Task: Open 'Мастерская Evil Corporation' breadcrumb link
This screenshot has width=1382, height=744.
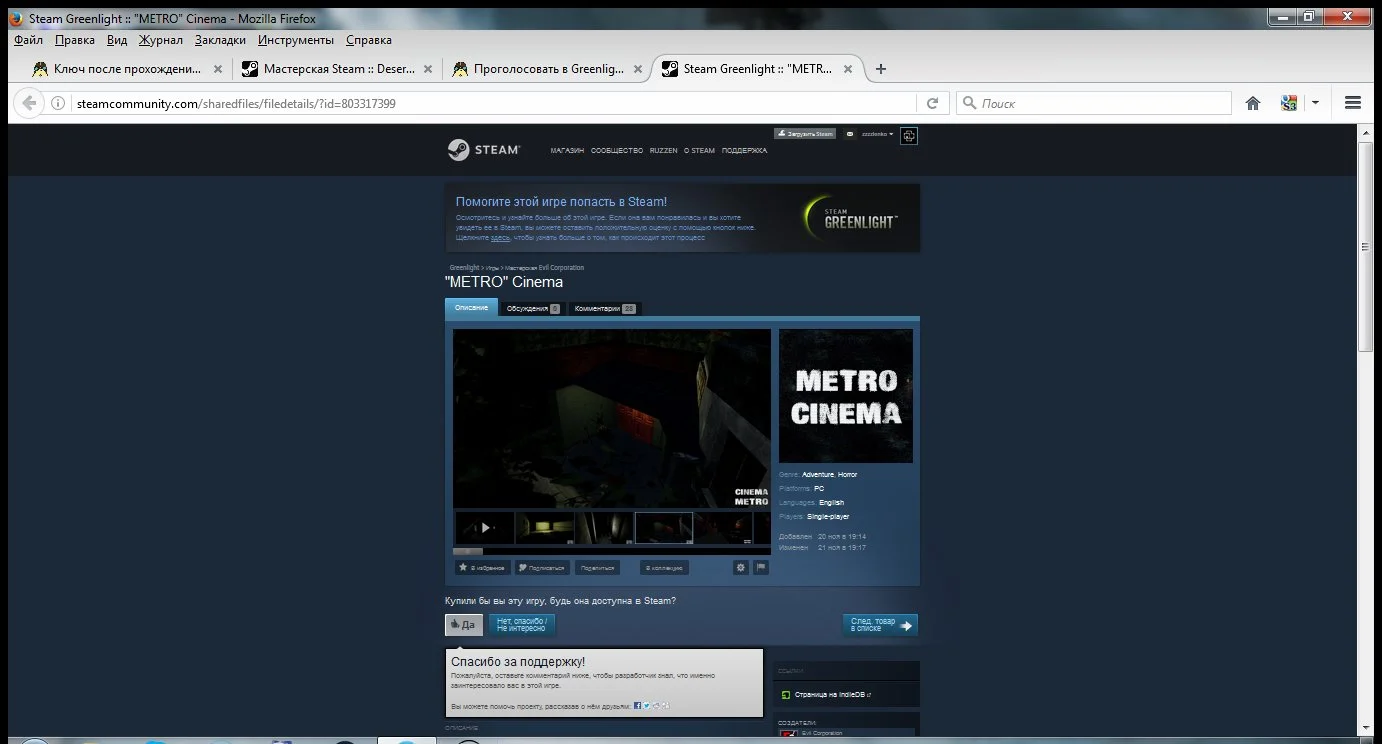Action: [545, 268]
